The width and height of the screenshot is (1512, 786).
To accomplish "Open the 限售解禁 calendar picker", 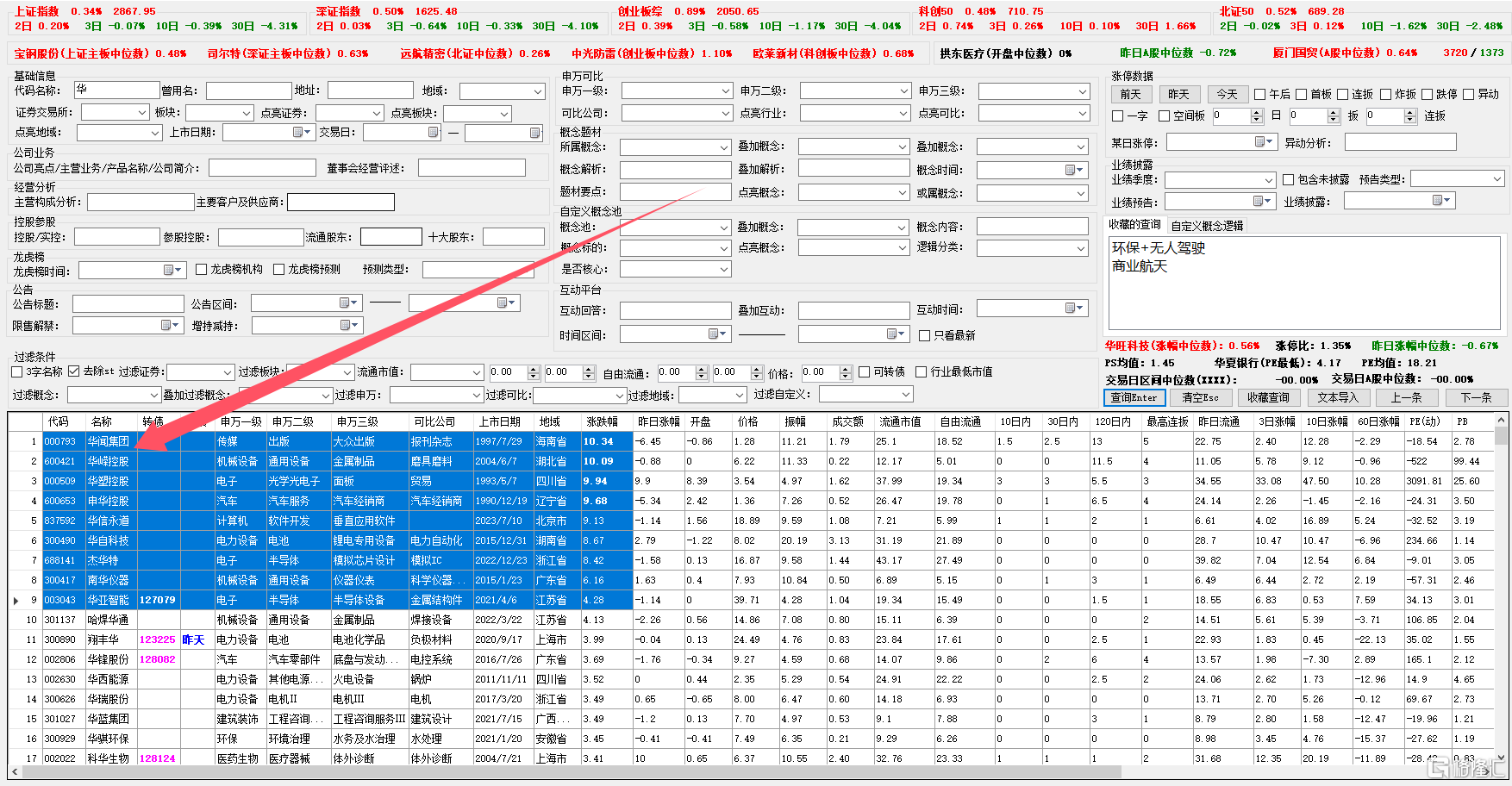I will (x=170, y=326).
